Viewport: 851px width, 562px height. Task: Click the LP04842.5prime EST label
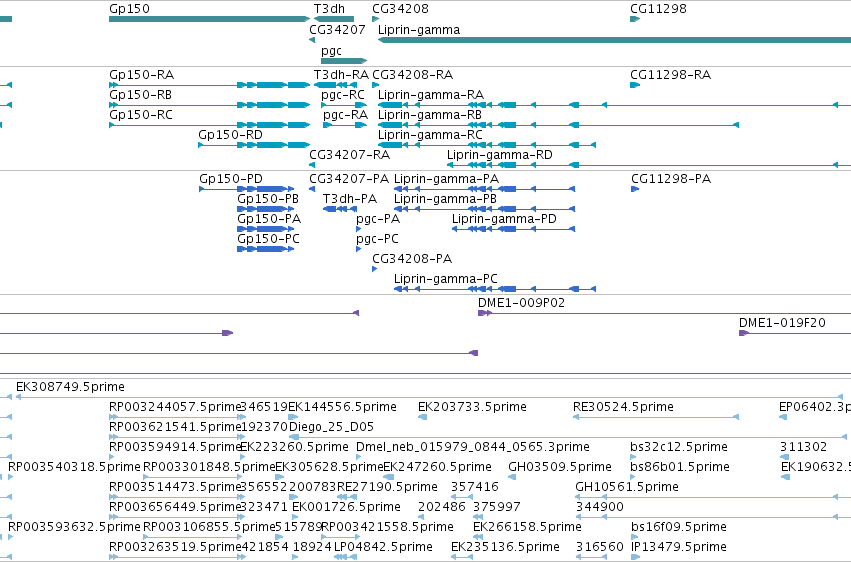[x=384, y=547]
